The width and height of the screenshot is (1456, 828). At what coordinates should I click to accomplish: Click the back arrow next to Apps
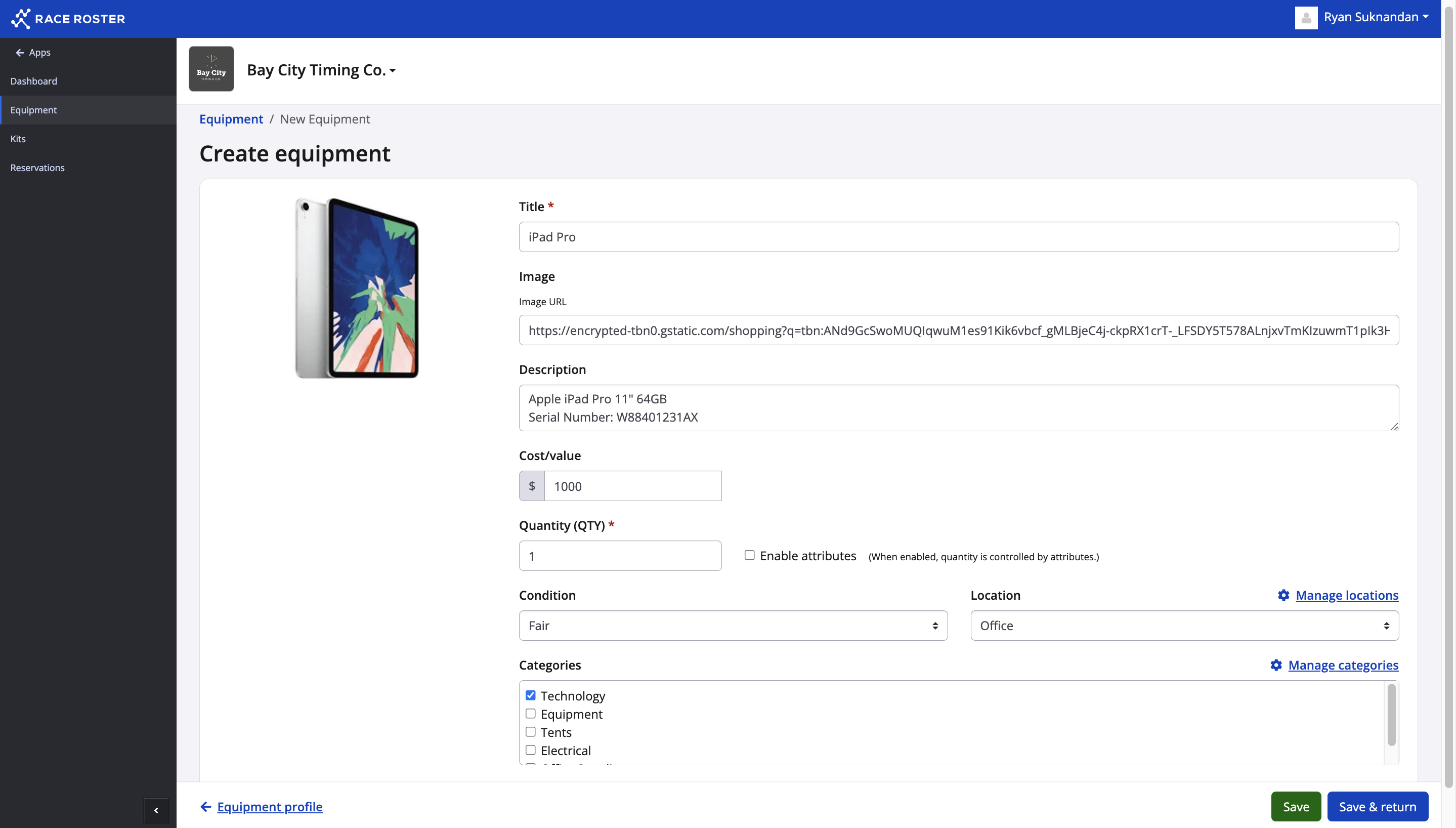pos(20,52)
